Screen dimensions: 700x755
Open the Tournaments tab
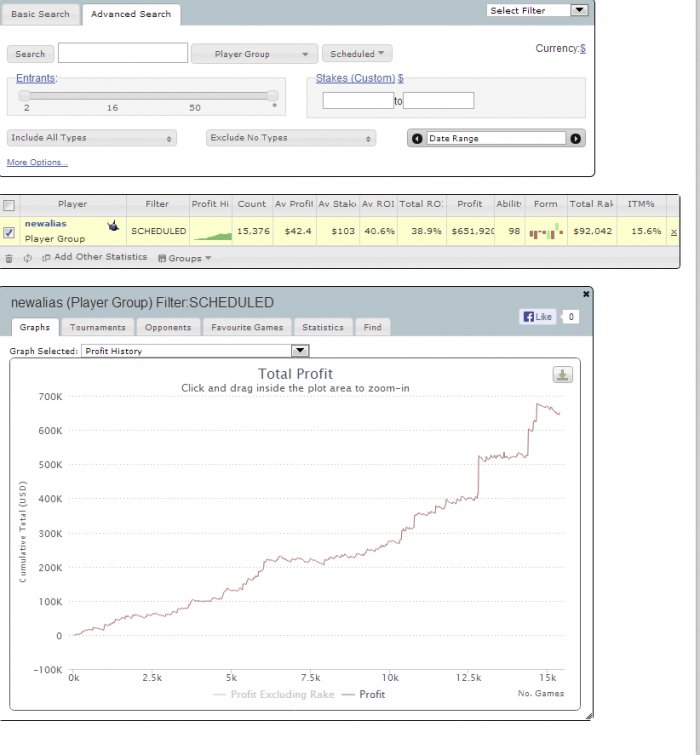pyautogui.click(x=98, y=327)
